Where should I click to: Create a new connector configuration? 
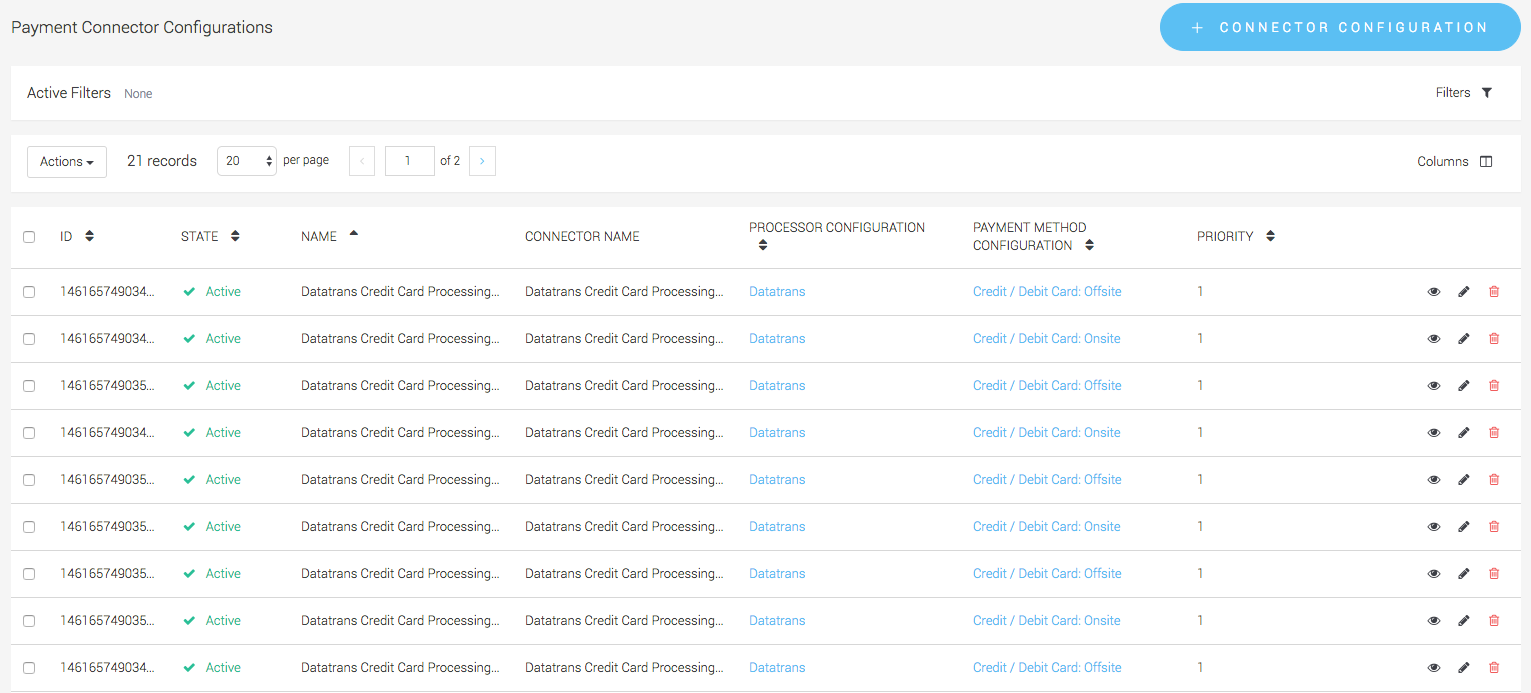tap(1339, 27)
